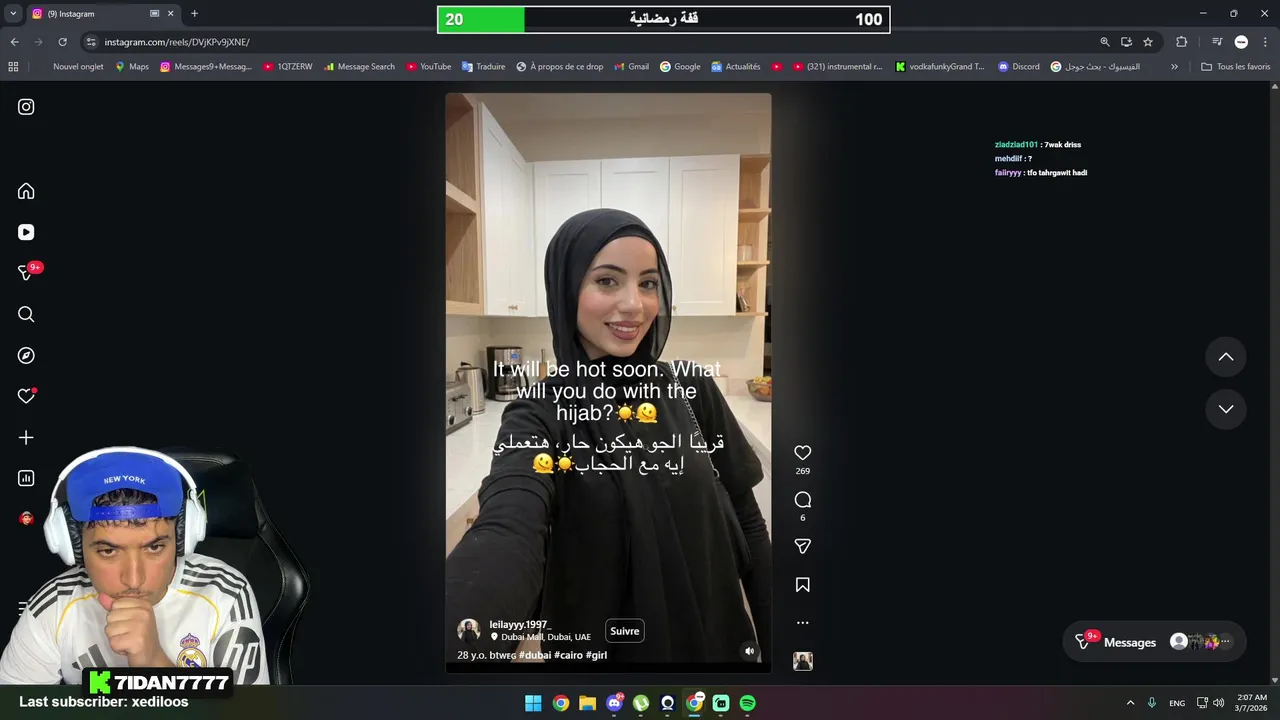Open Chrome profile avatar

(x=1241, y=42)
